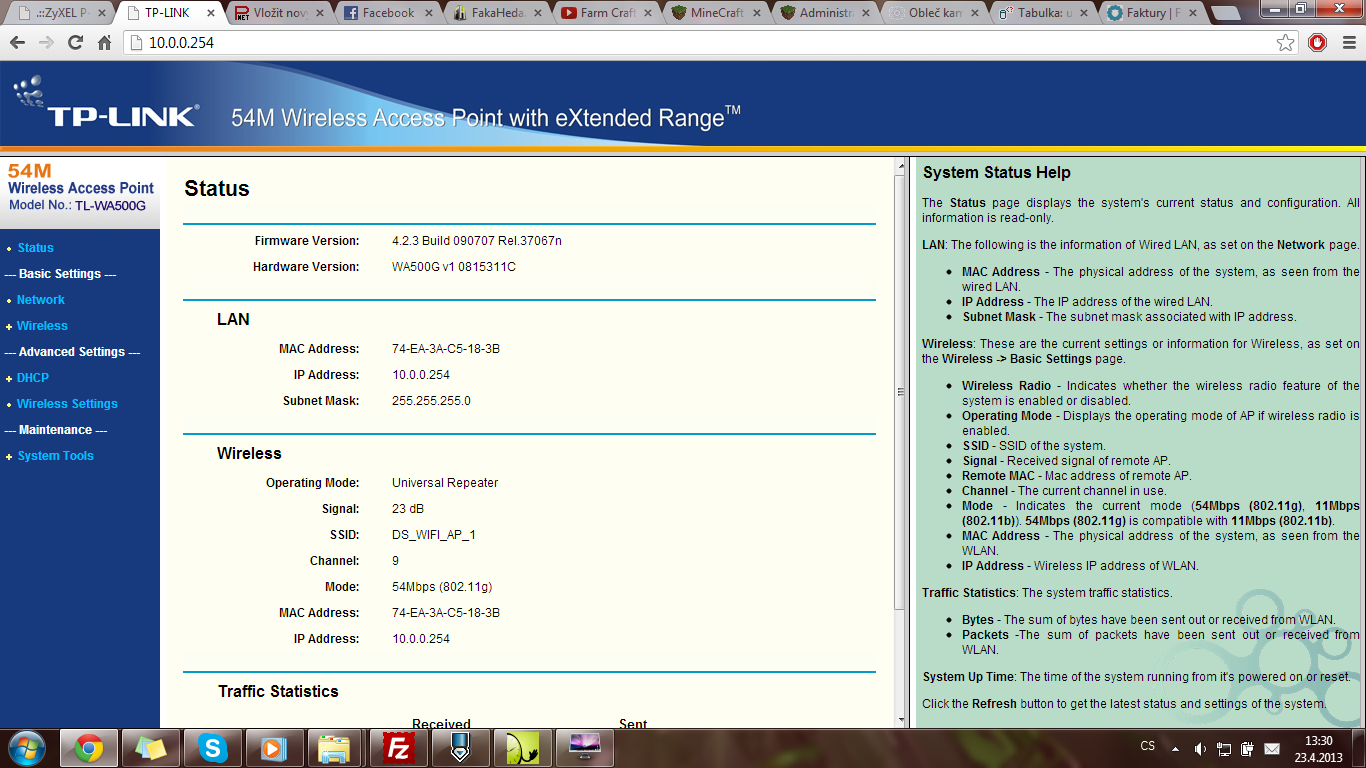Click the Model No. TL-WA500G label
The width and height of the screenshot is (1366, 768).
(77, 206)
